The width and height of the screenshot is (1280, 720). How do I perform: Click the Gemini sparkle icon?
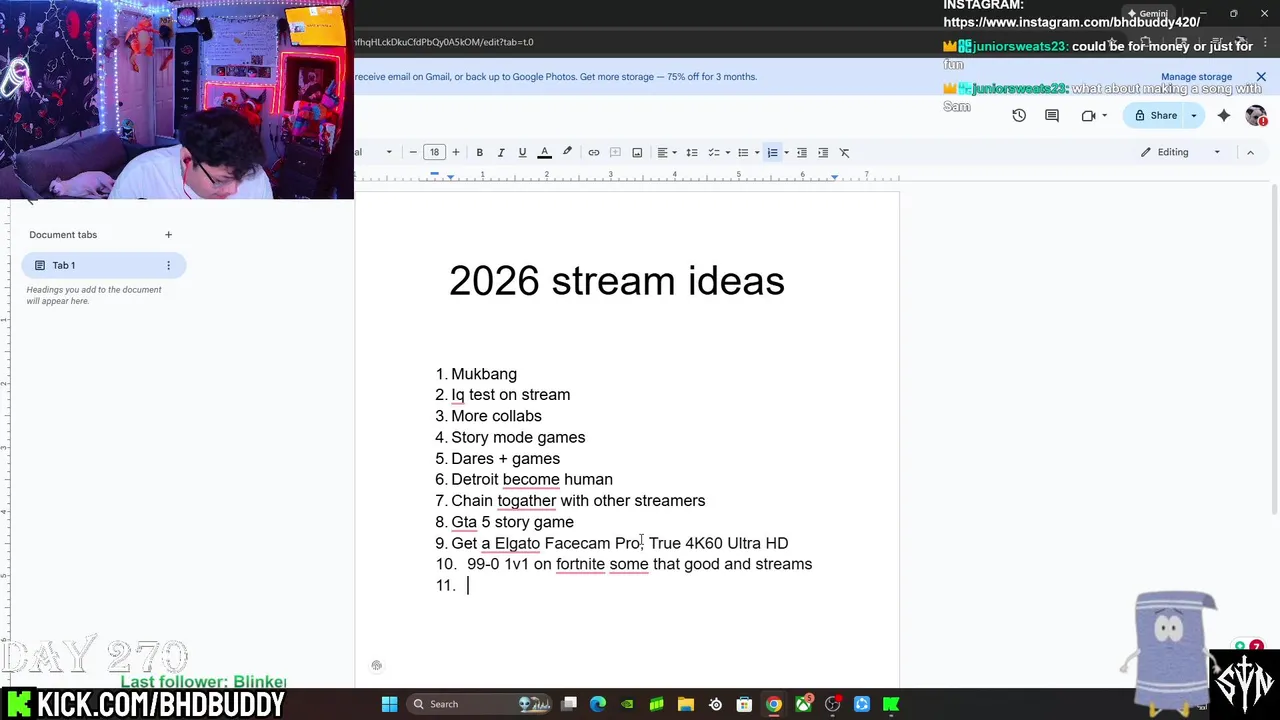[1224, 115]
